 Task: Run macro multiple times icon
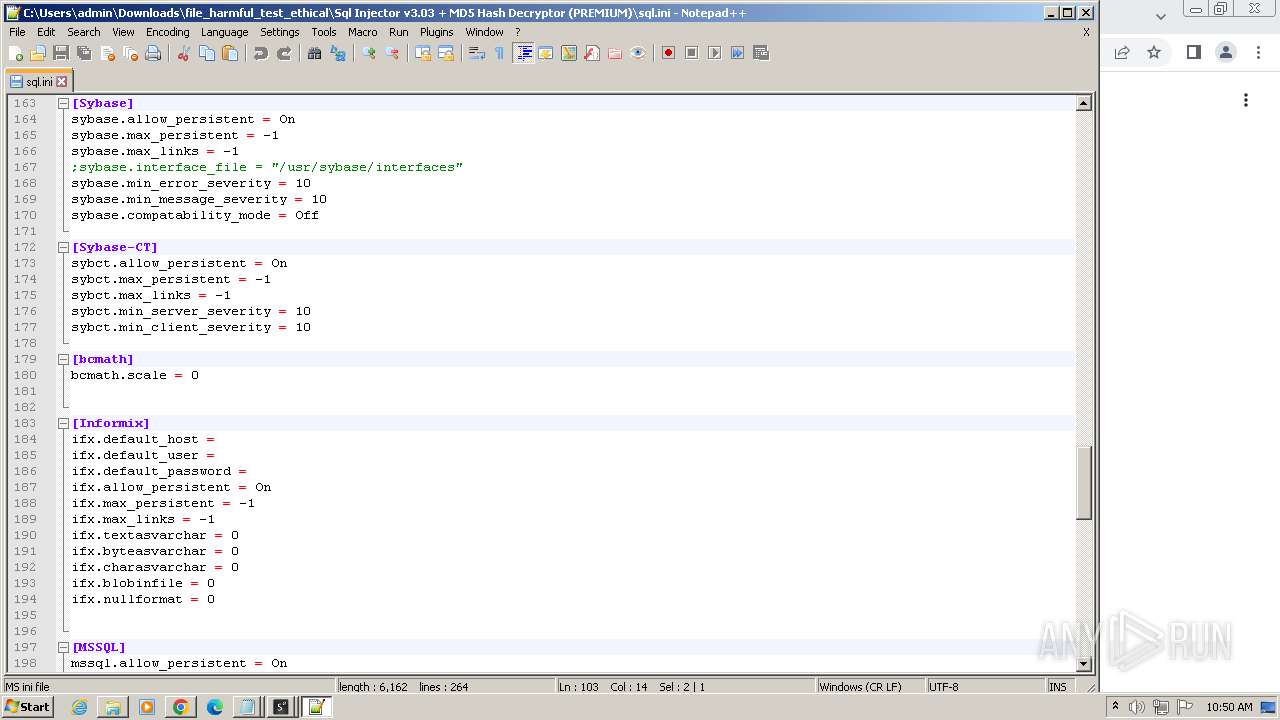[x=738, y=53]
